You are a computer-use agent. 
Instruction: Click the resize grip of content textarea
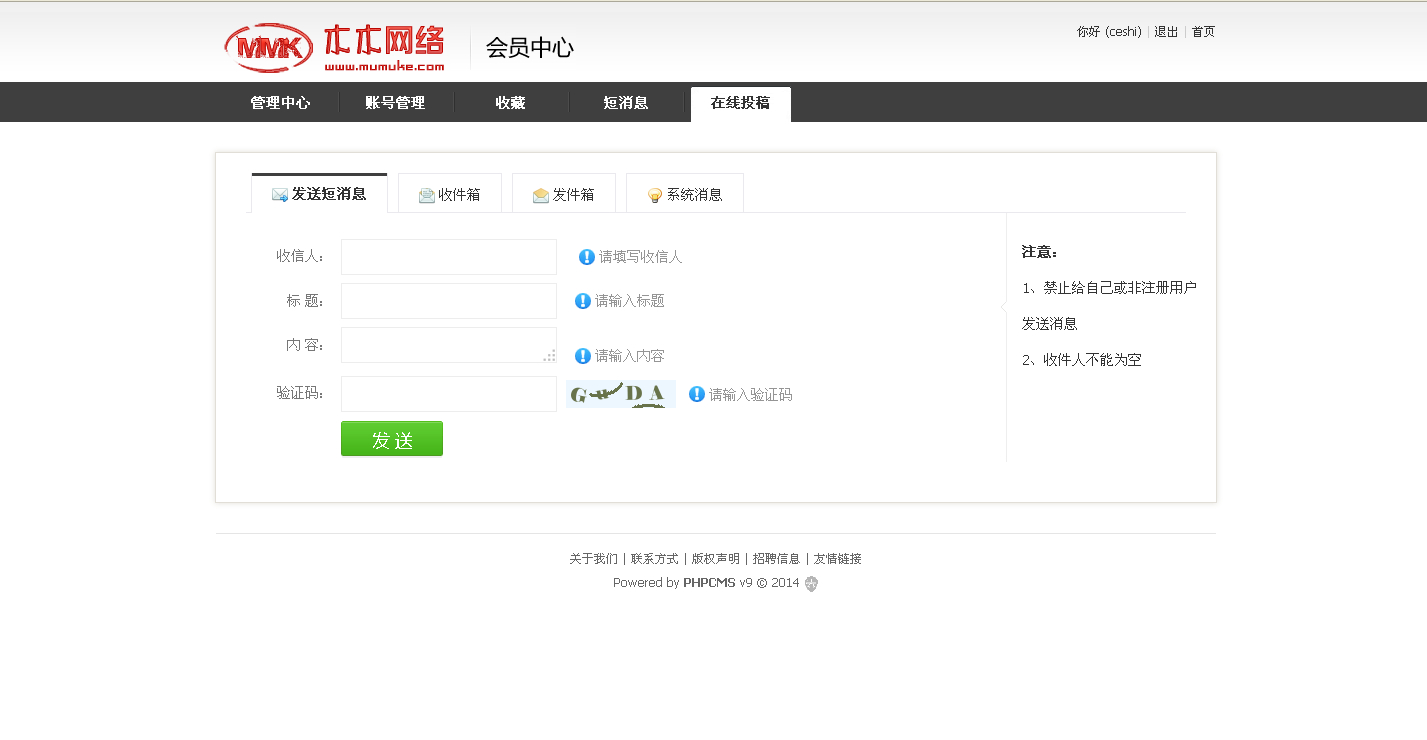(549, 355)
